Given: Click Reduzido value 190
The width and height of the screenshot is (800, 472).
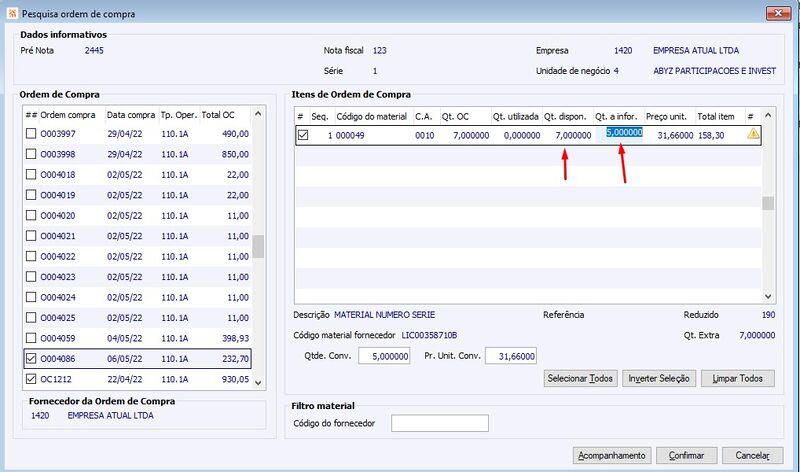Looking at the screenshot, I should (768, 315).
